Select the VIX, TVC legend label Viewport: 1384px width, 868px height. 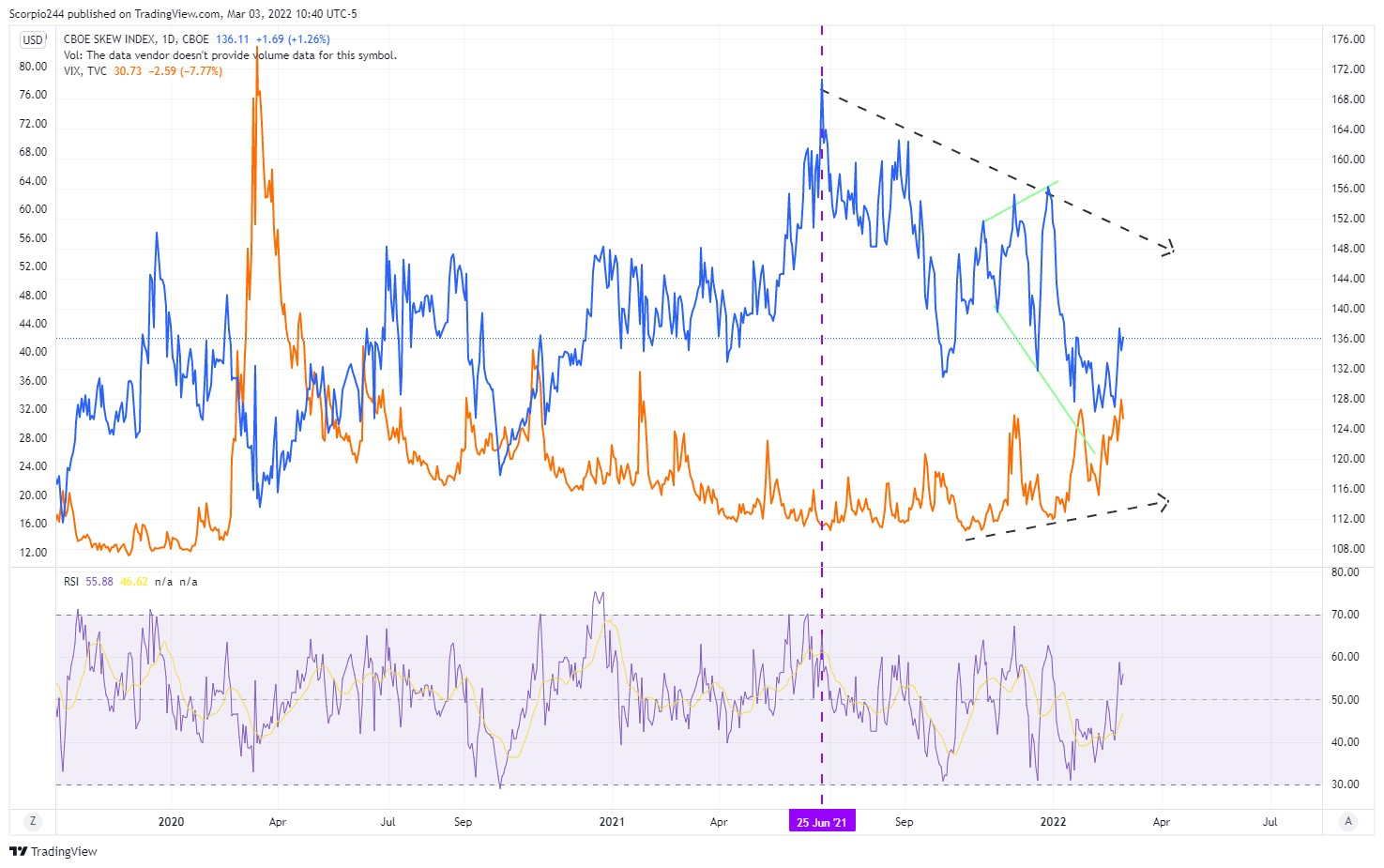coord(85,71)
